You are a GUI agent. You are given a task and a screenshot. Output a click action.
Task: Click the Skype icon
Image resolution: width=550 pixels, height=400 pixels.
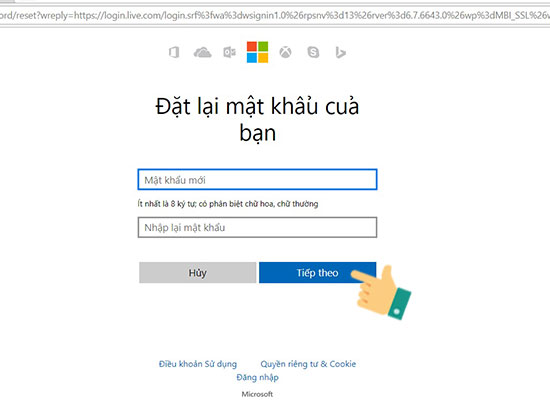pos(313,52)
